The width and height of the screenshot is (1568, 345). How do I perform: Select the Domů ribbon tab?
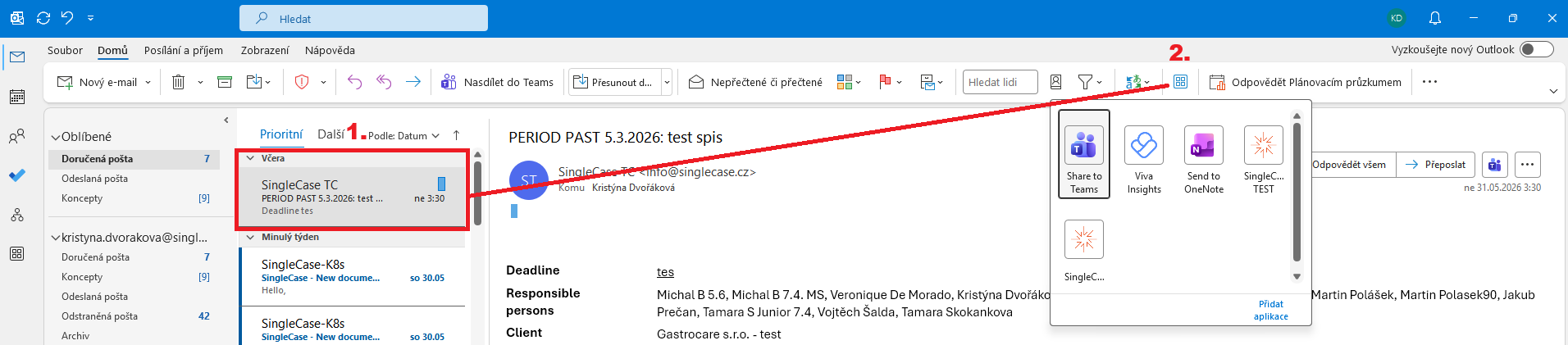(112, 50)
